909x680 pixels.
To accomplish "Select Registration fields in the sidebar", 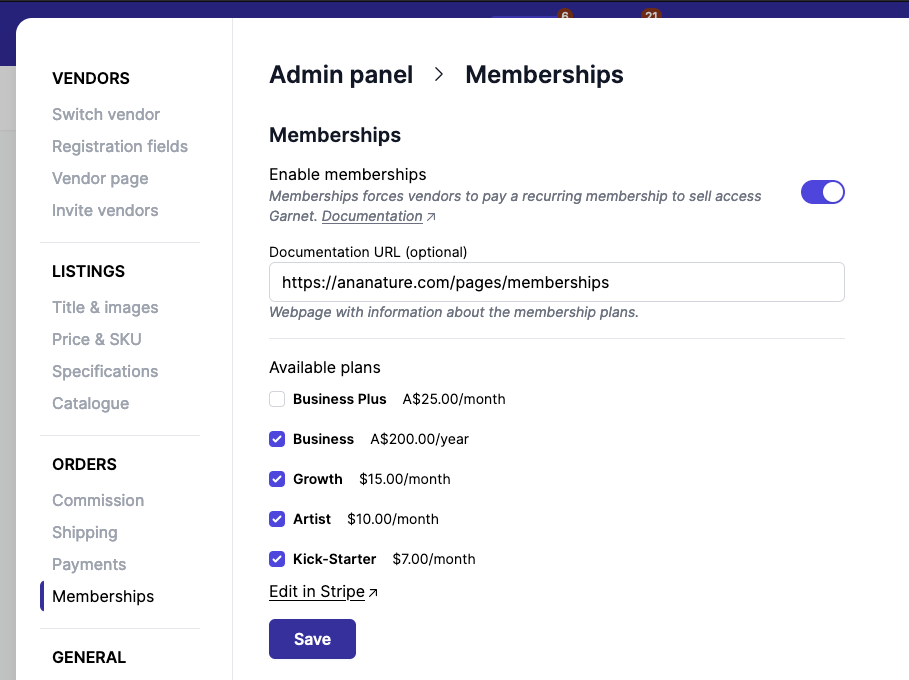I will click(120, 146).
